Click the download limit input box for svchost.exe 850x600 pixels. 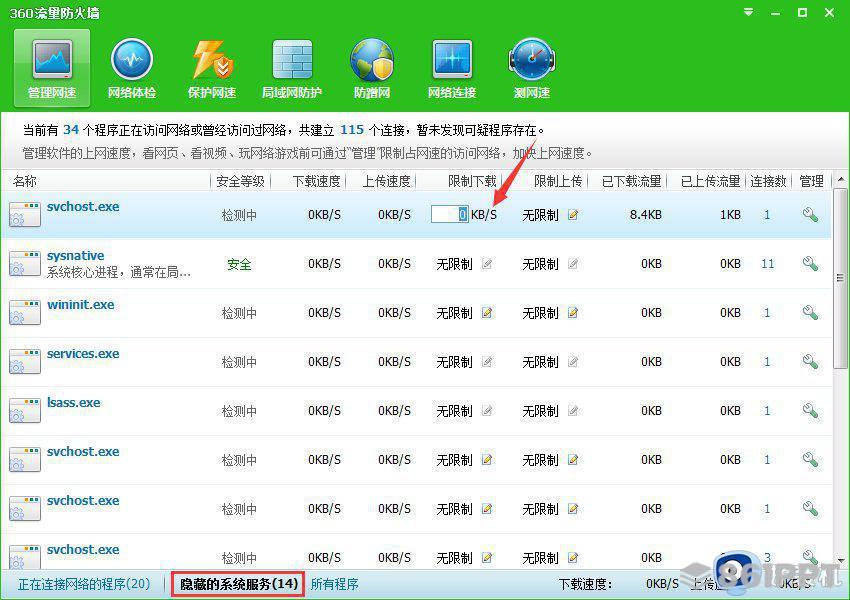(449, 214)
